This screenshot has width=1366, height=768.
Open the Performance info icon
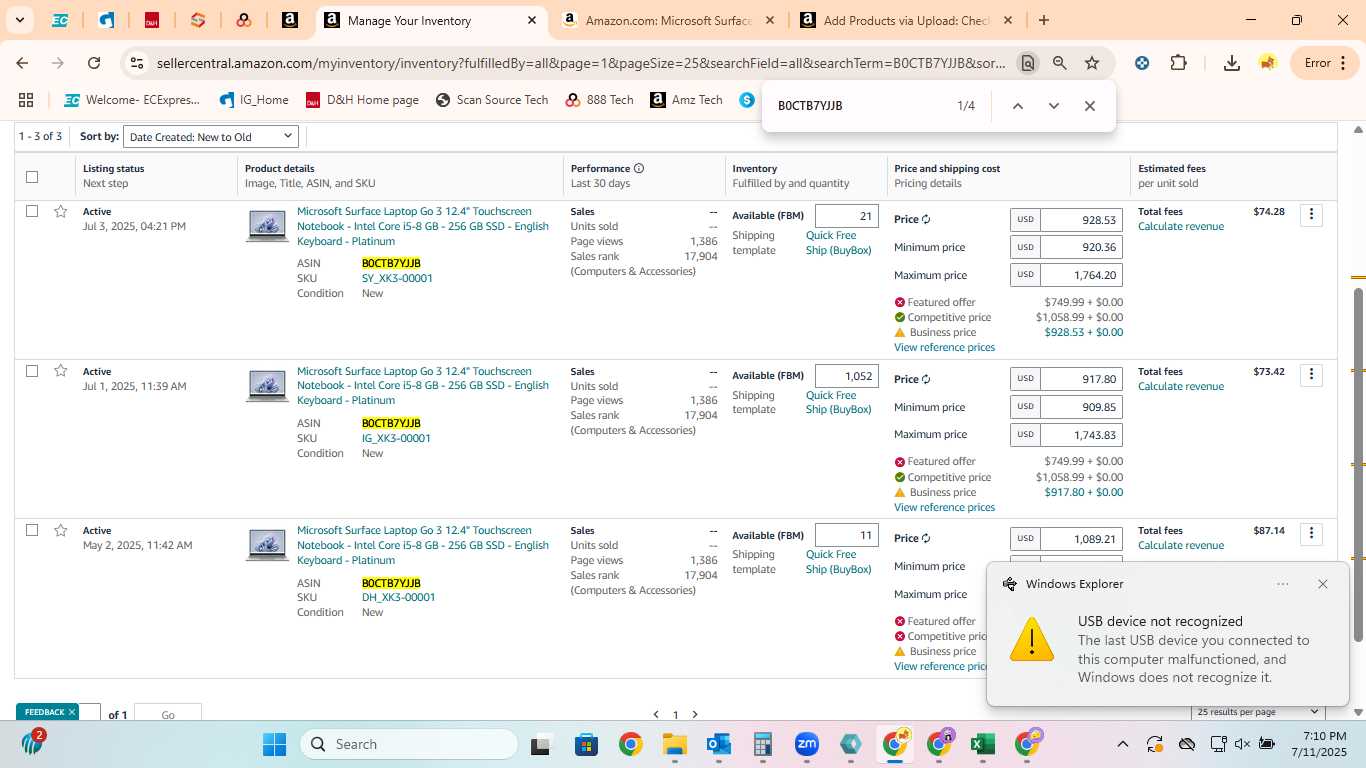[x=639, y=168]
